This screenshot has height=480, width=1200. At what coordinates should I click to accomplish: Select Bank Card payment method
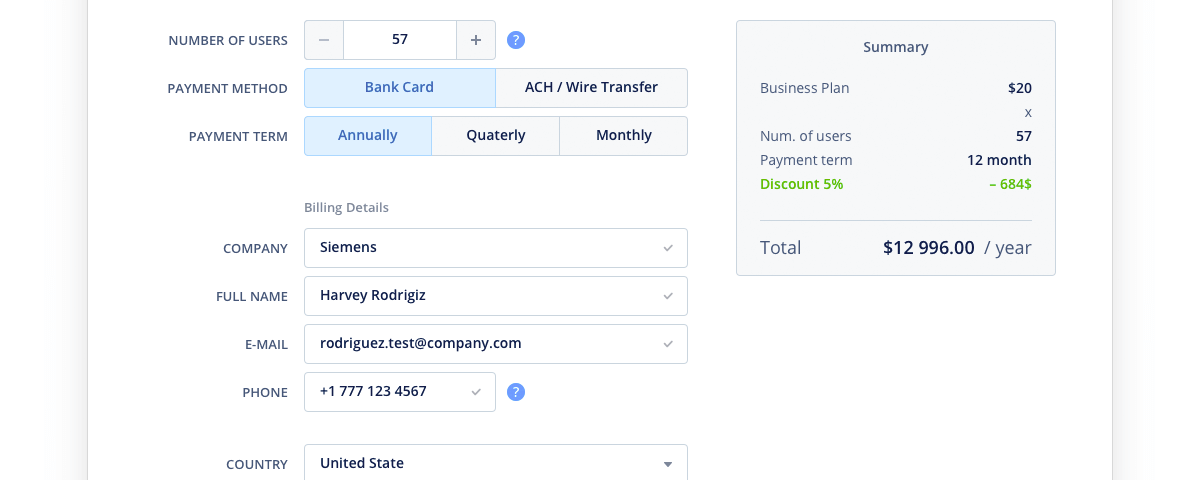pyautogui.click(x=399, y=88)
